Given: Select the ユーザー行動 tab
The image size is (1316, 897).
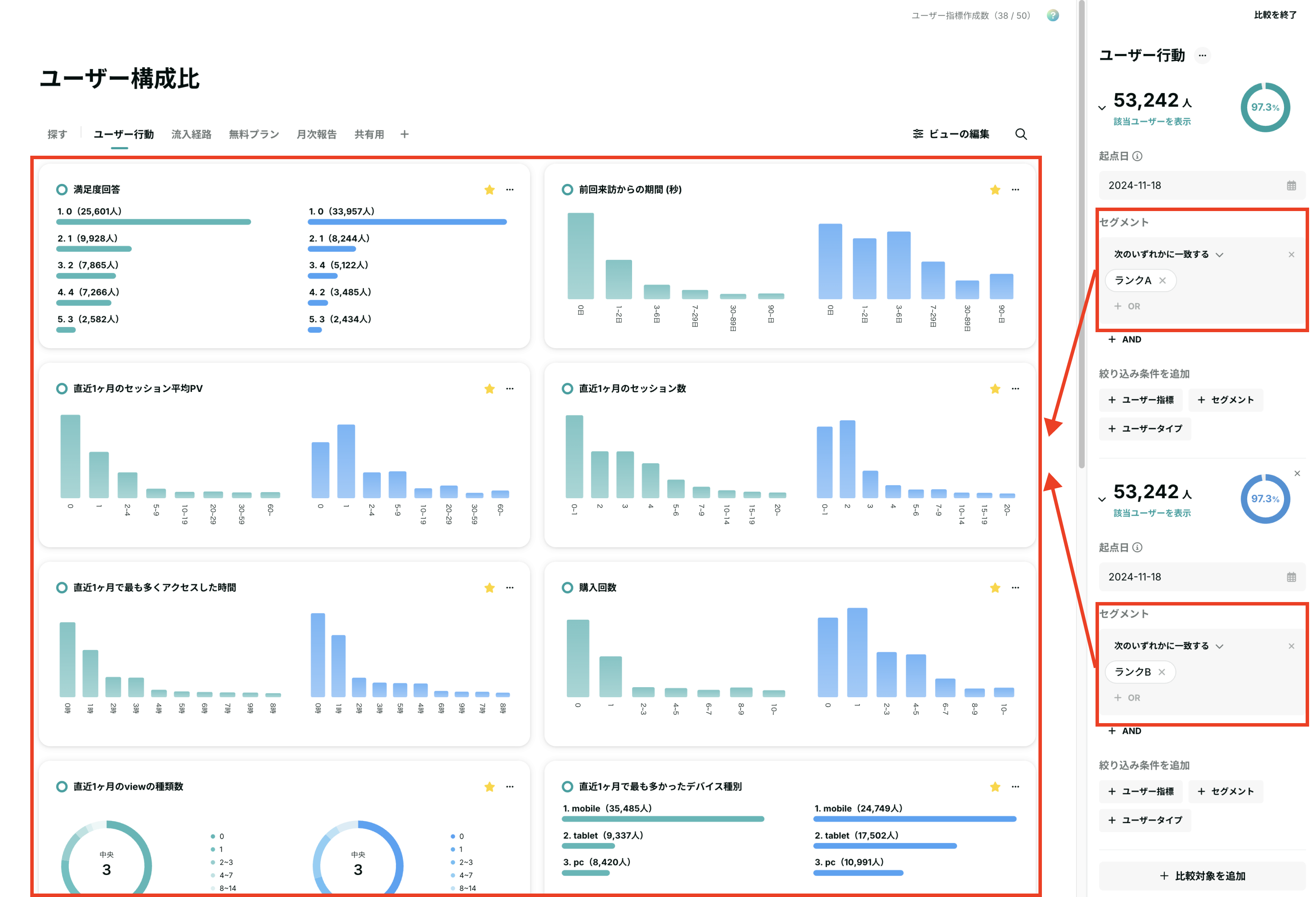Looking at the screenshot, I should 124,135.
